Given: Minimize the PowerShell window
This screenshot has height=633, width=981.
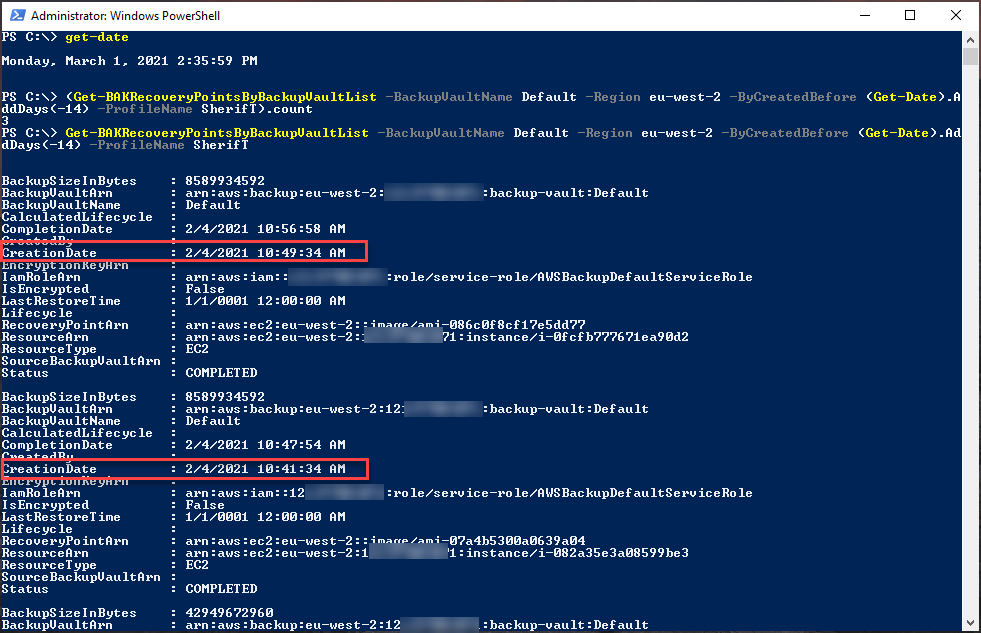Looking at the screenshot, I should point(865,15).
